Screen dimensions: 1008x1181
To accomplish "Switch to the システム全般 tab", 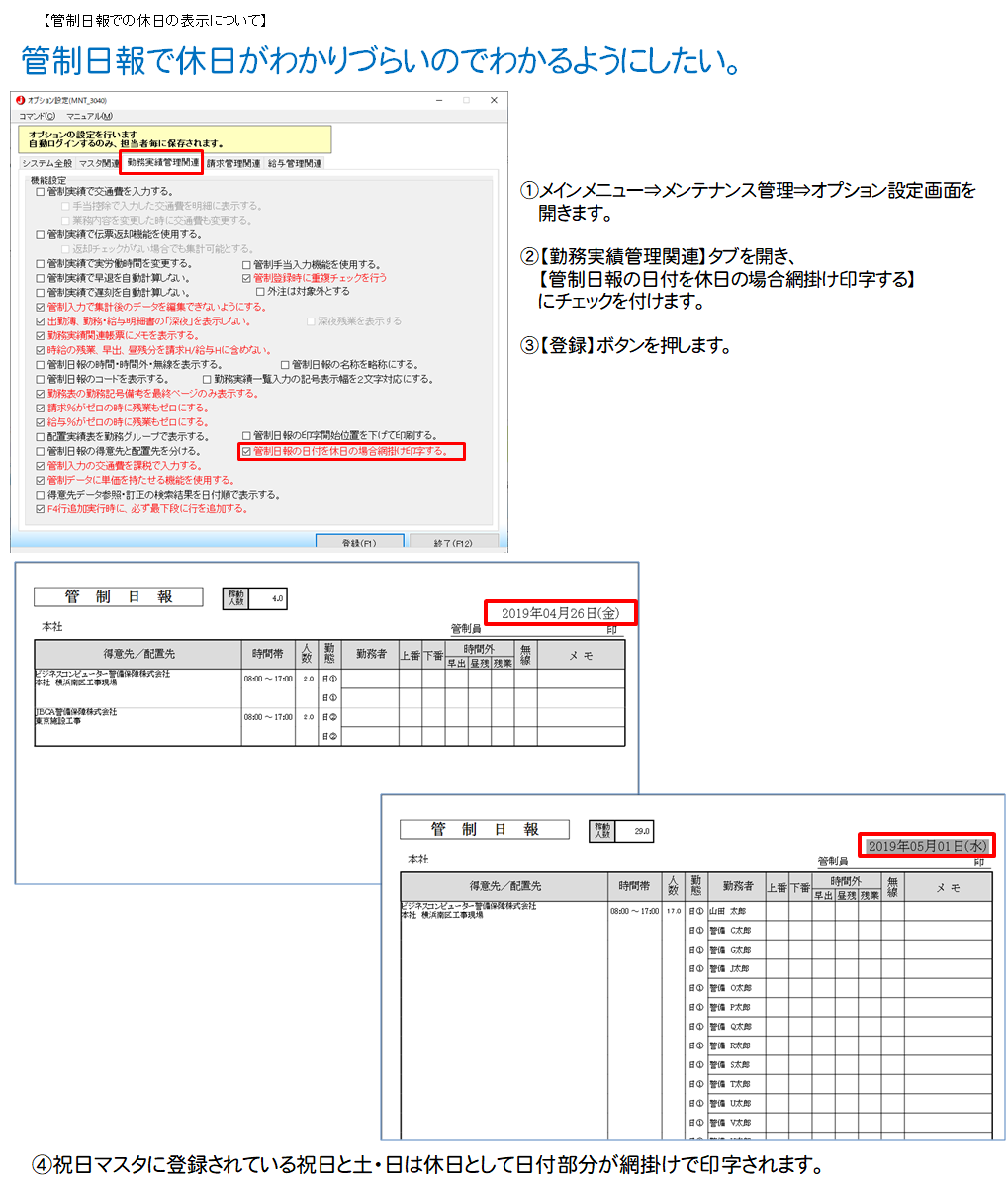I will coord(46,163).
